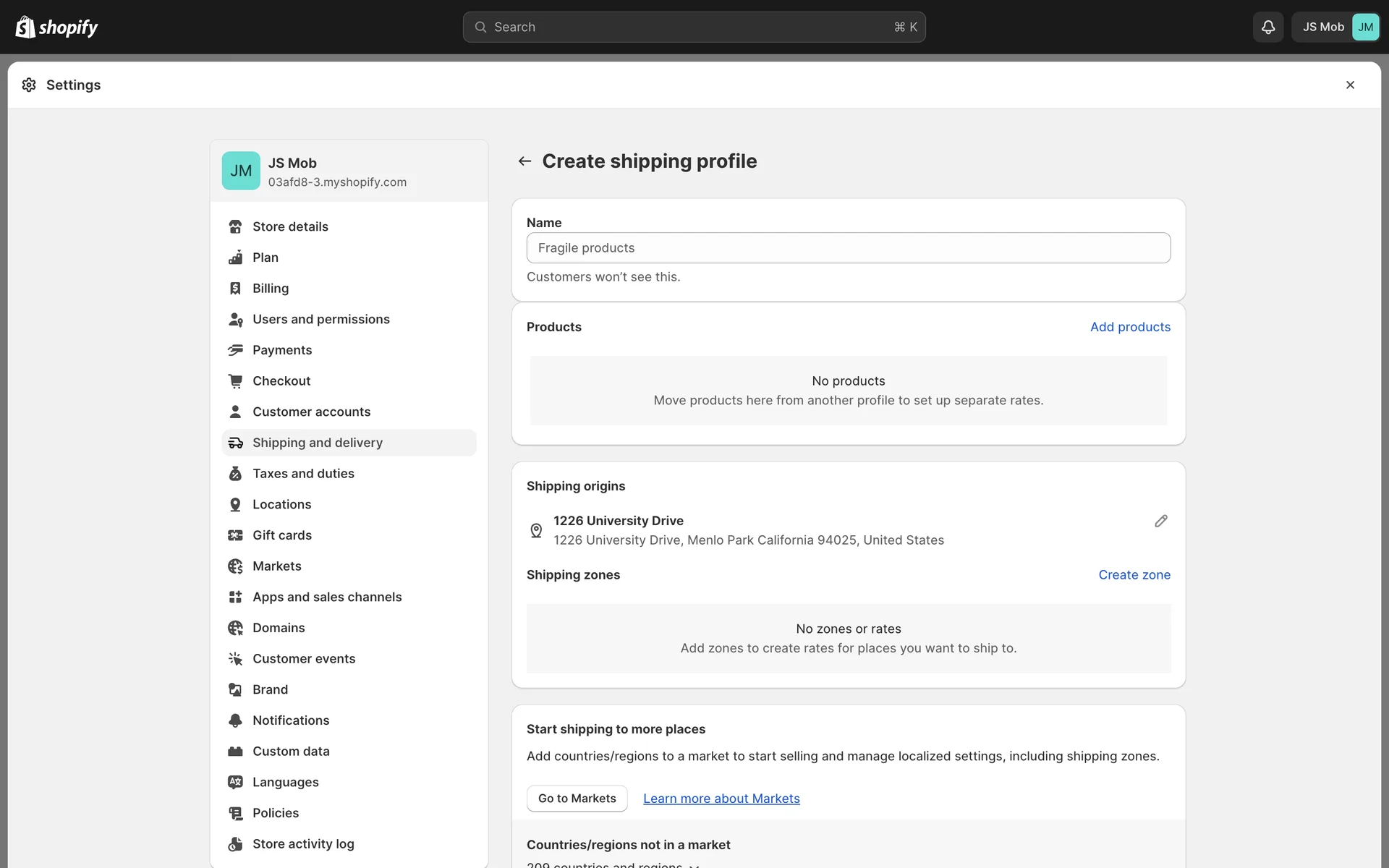Open the Payments settings section
The width and height of the screenshot is (1389, 868).
tap(282, 350)
